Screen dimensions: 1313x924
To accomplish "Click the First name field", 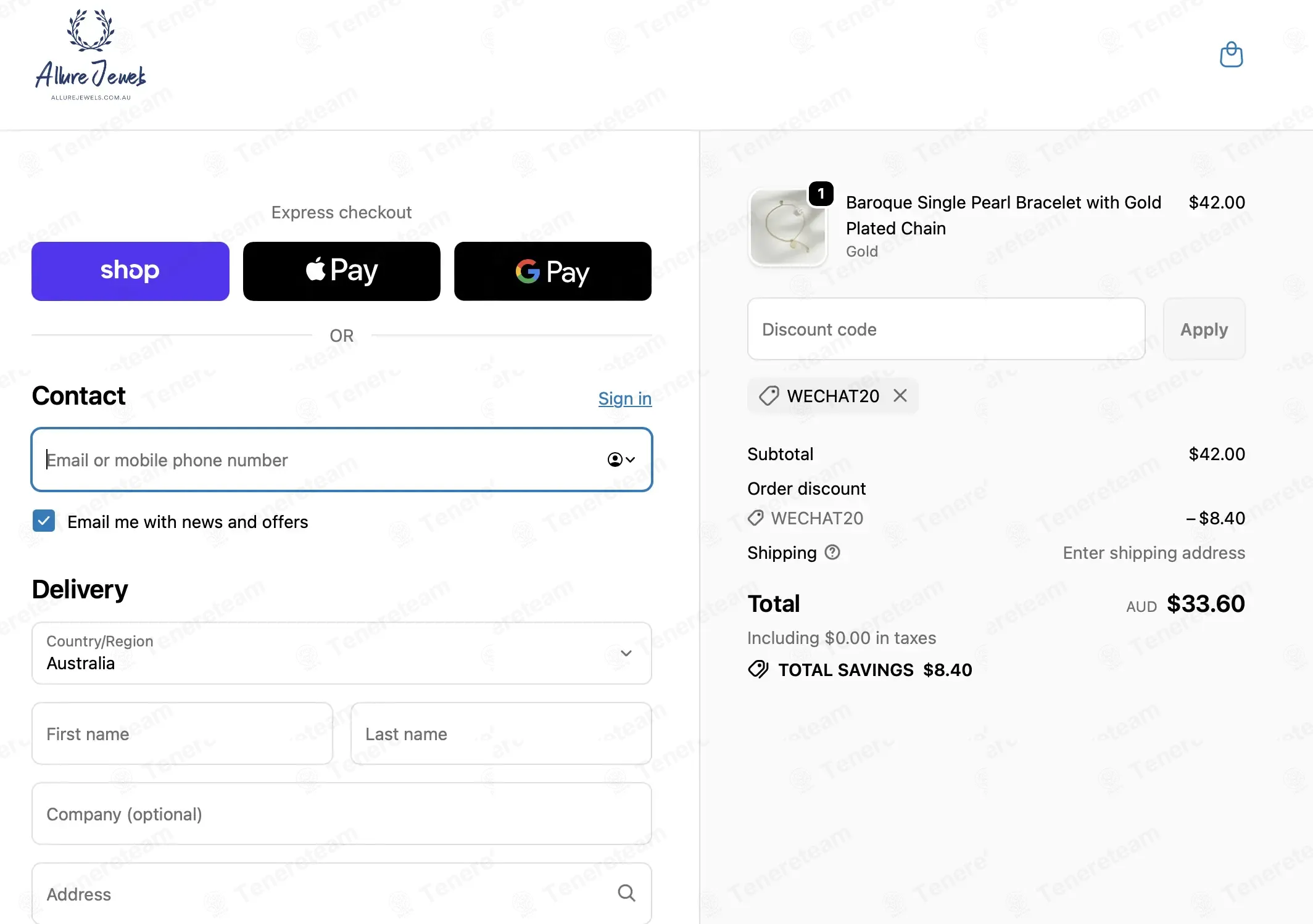I will point(182,733).
